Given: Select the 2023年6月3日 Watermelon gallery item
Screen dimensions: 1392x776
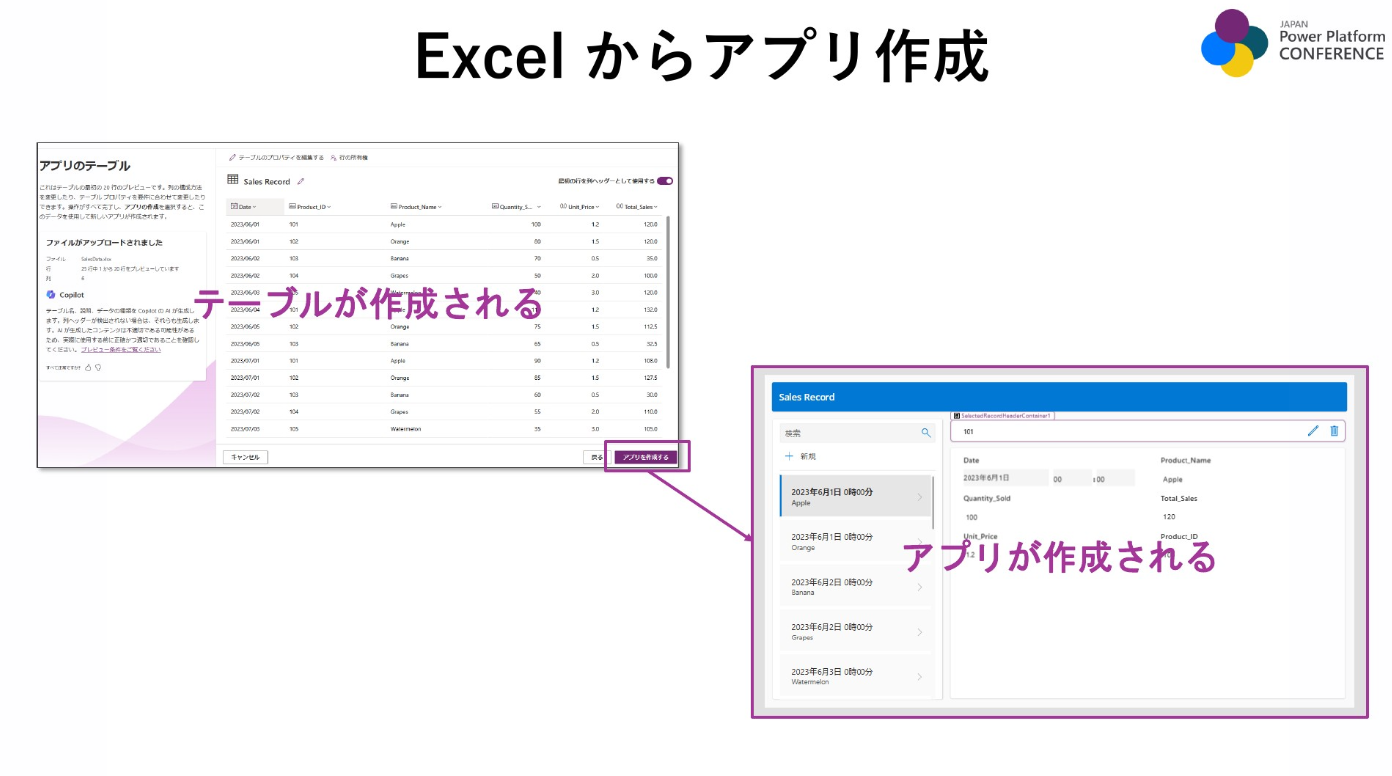Looking at the screenshot, I should [x=856, y=677].
